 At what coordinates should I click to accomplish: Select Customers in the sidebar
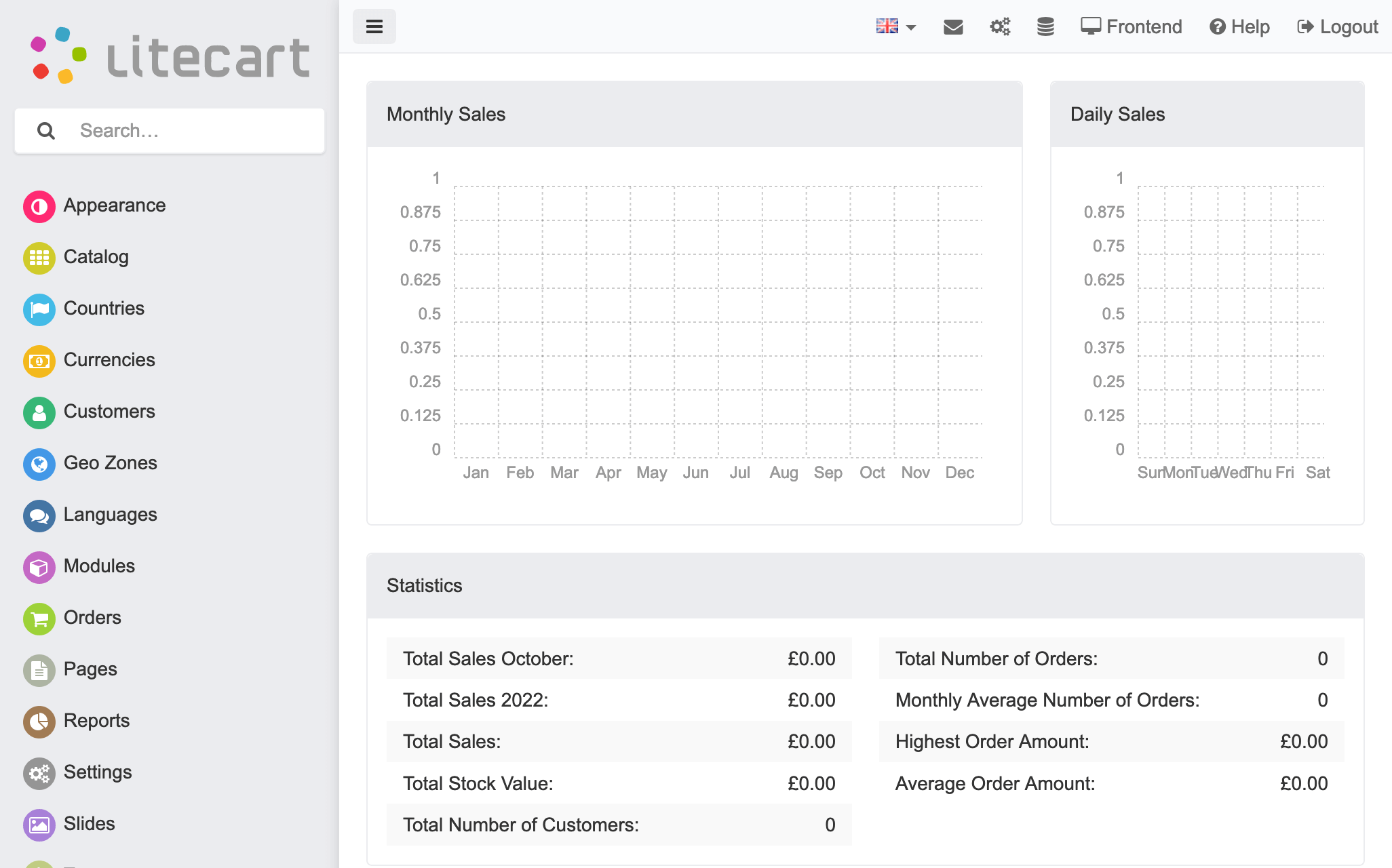pos(109,412)
